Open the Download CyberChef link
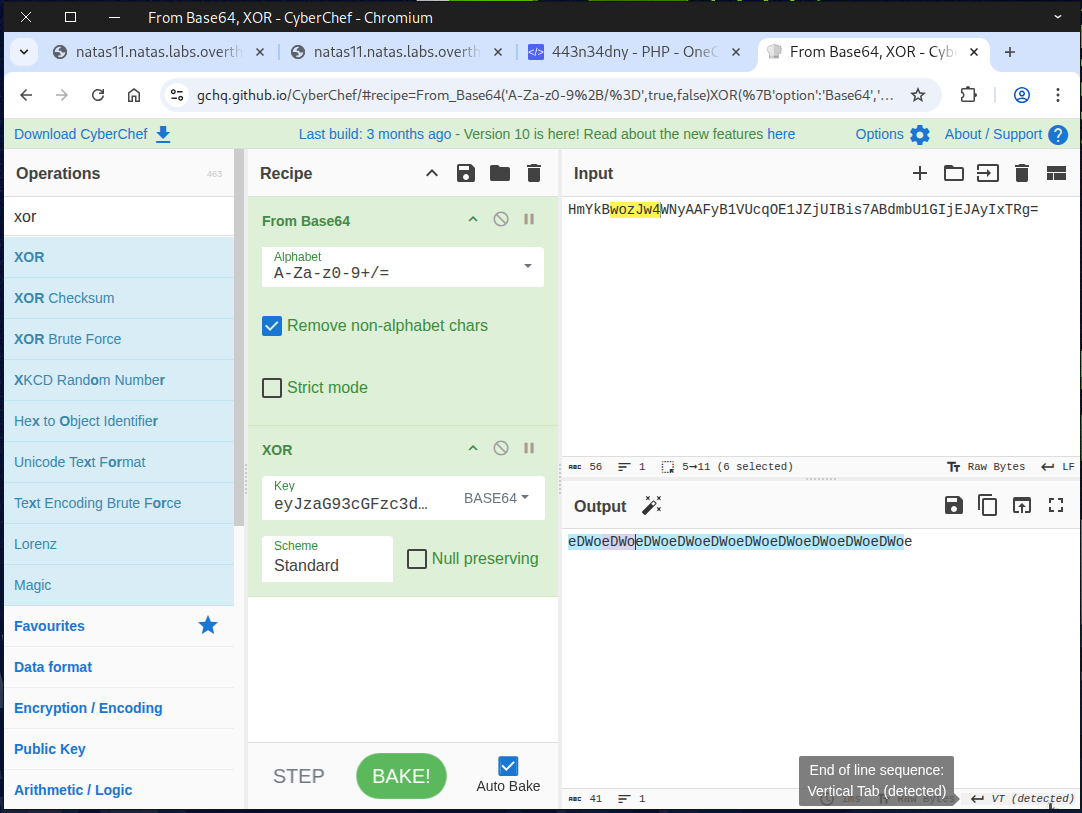The image size is (1082, 813). [92, 134]
